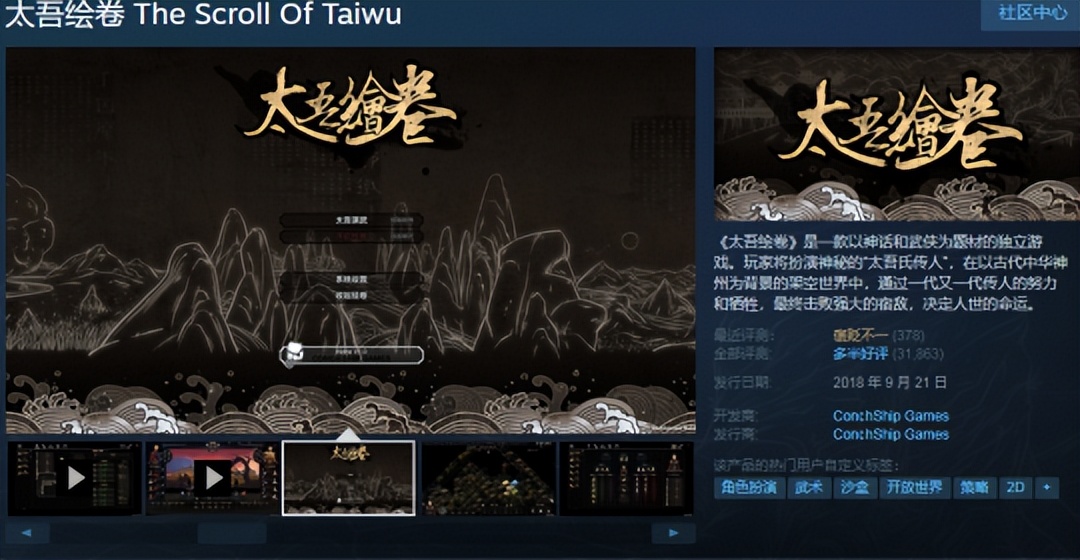Select the 开放世界 tag
This screenshot has height=560, width=1080.
point(914,488)
